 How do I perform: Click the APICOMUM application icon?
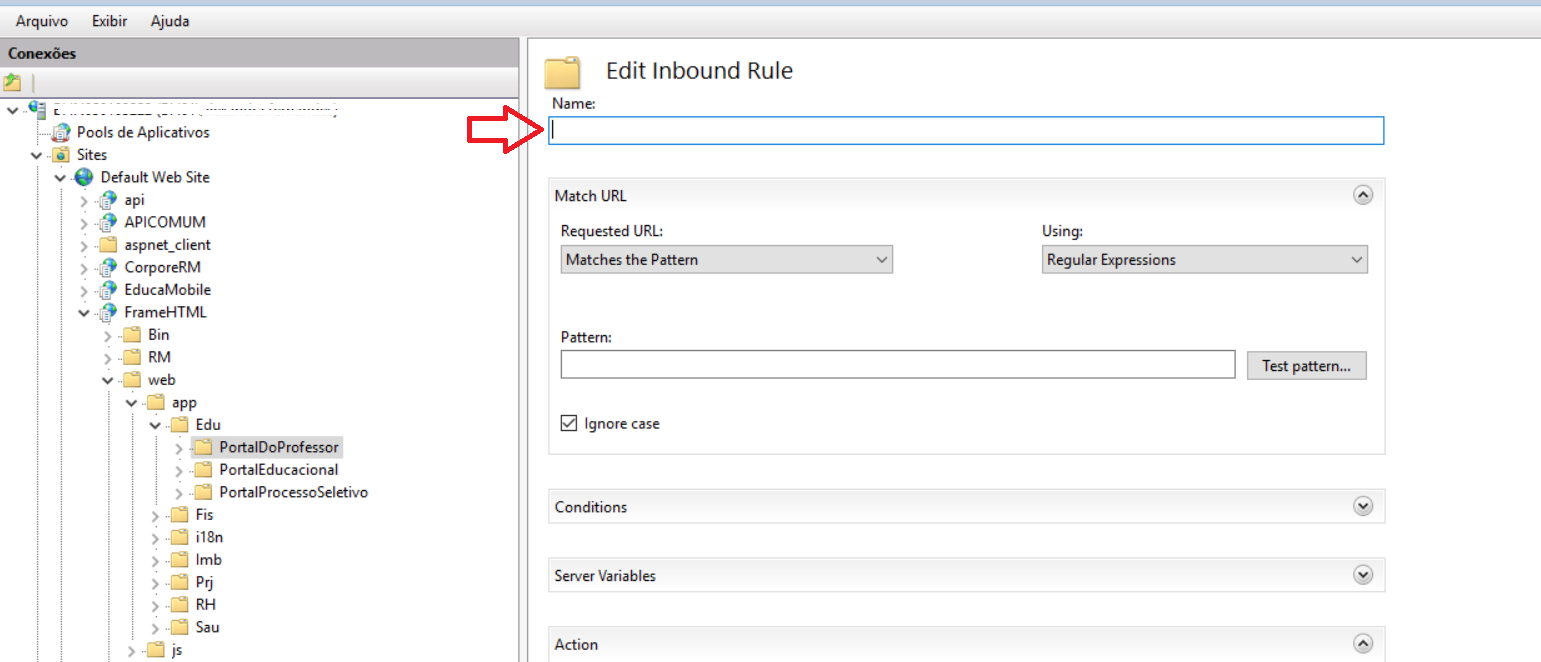[108, 222]
